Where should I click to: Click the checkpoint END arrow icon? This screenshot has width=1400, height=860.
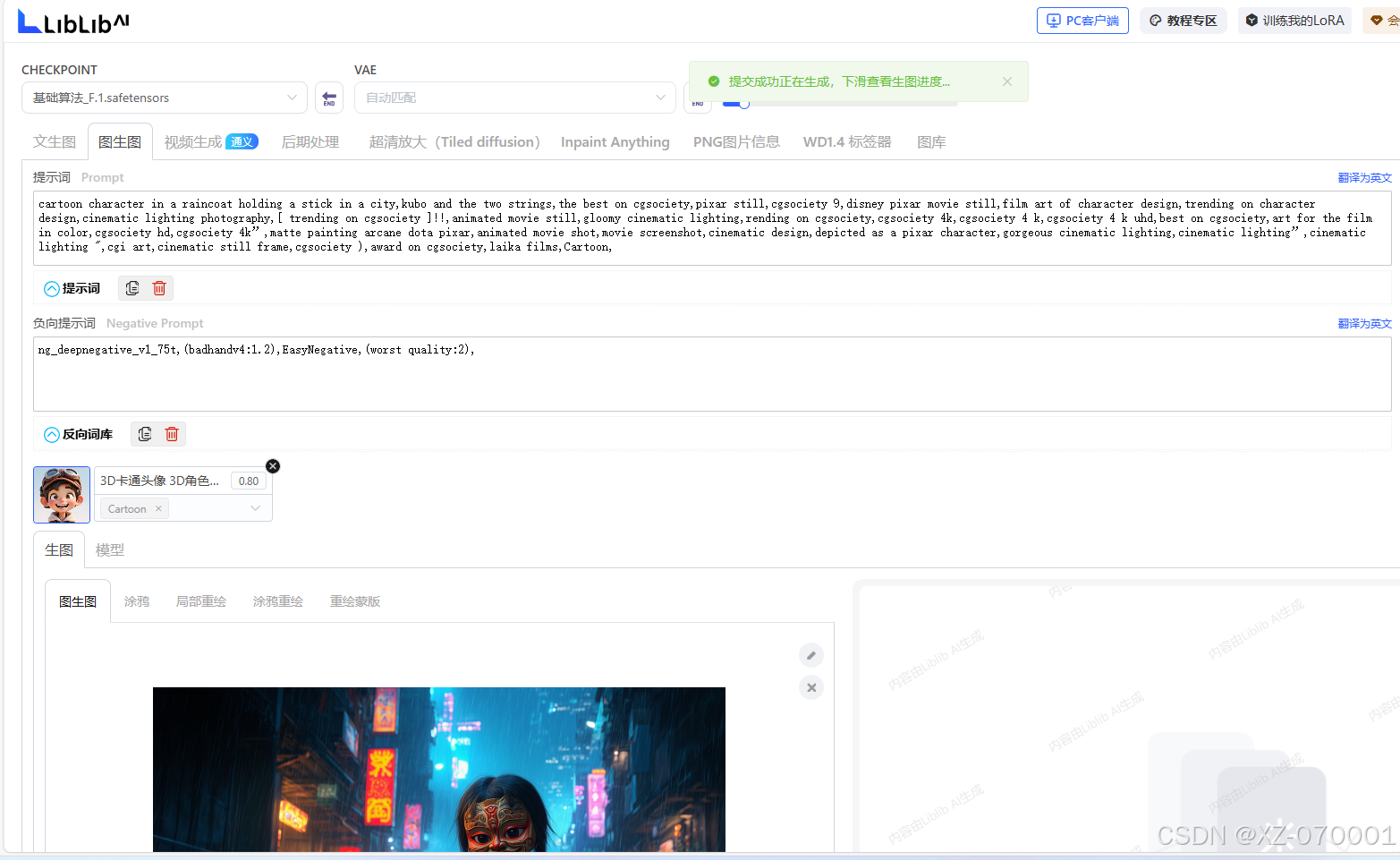coord(329,98)
